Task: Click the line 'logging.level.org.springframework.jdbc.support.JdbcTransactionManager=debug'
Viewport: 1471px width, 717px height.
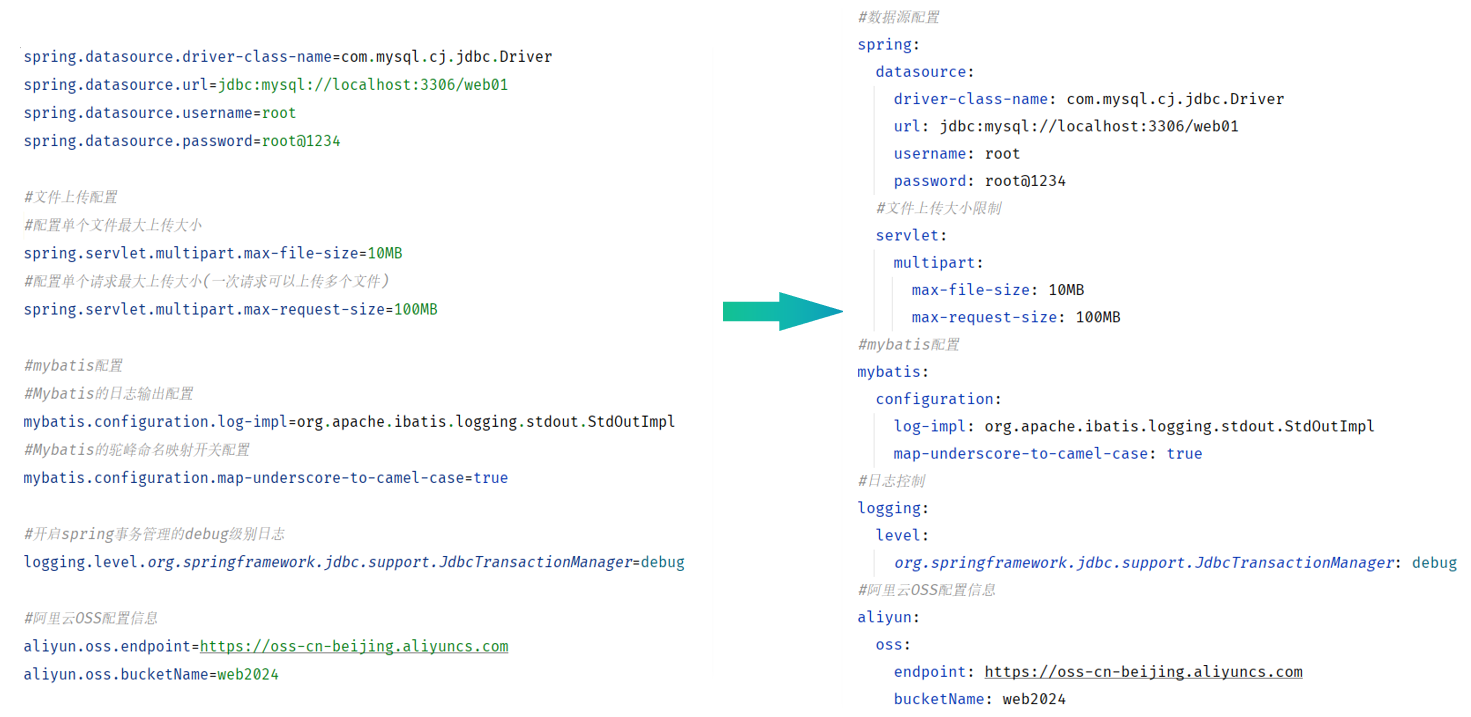Action: [354, 561]
